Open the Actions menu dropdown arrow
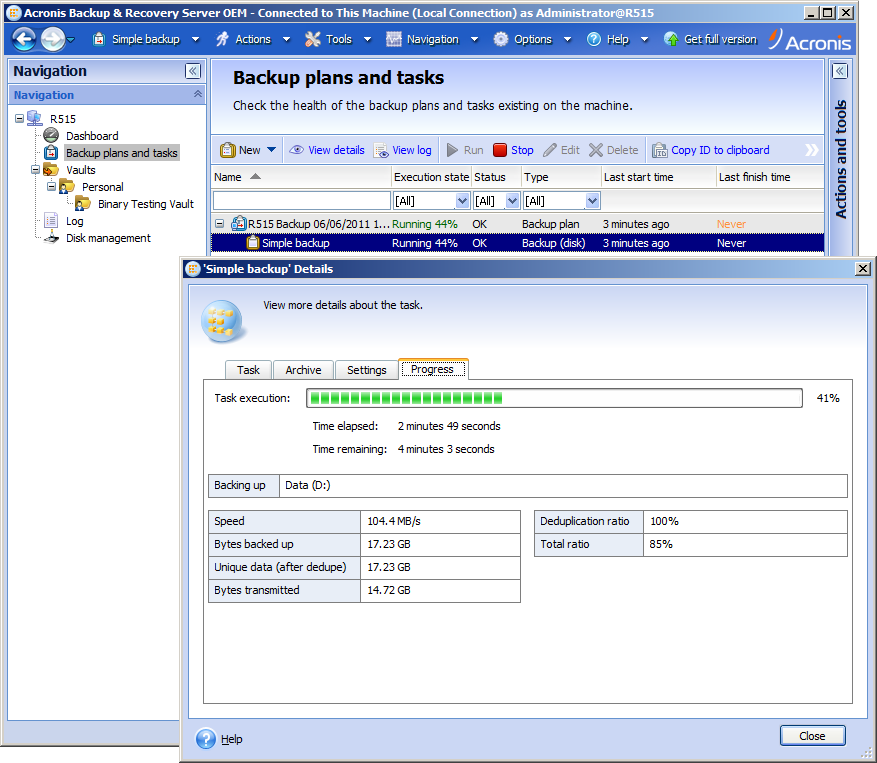The height and width of the screenshot is (763, 877). [286, 39]
